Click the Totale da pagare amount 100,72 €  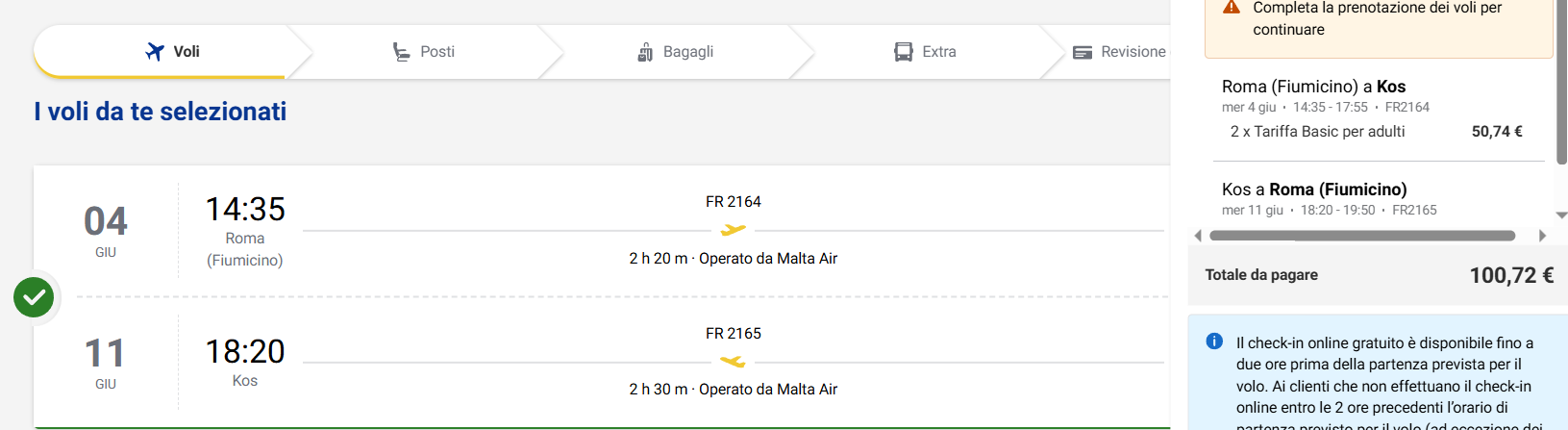pos(1511,275)
